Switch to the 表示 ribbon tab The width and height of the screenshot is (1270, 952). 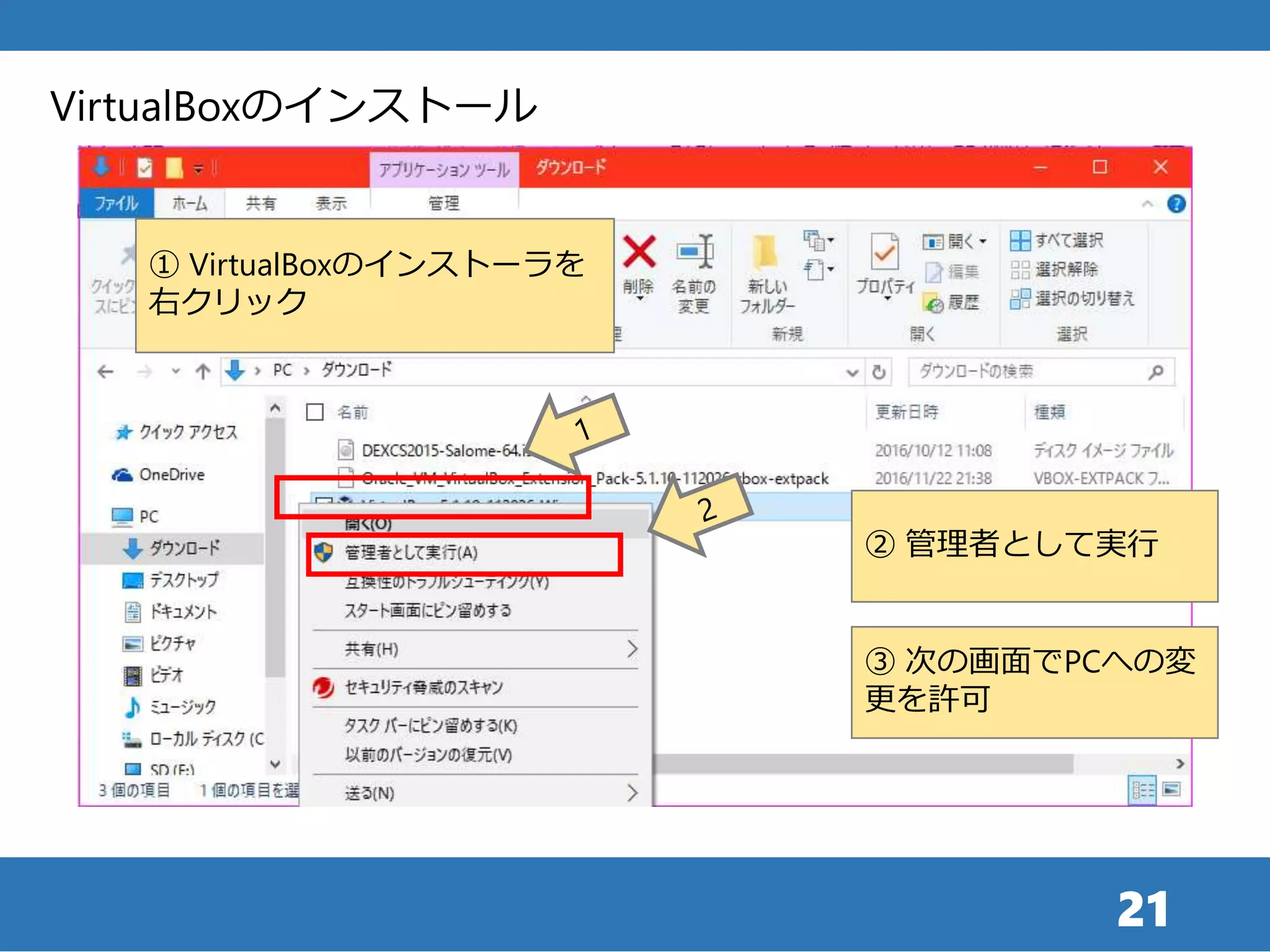tap(331, 203)
